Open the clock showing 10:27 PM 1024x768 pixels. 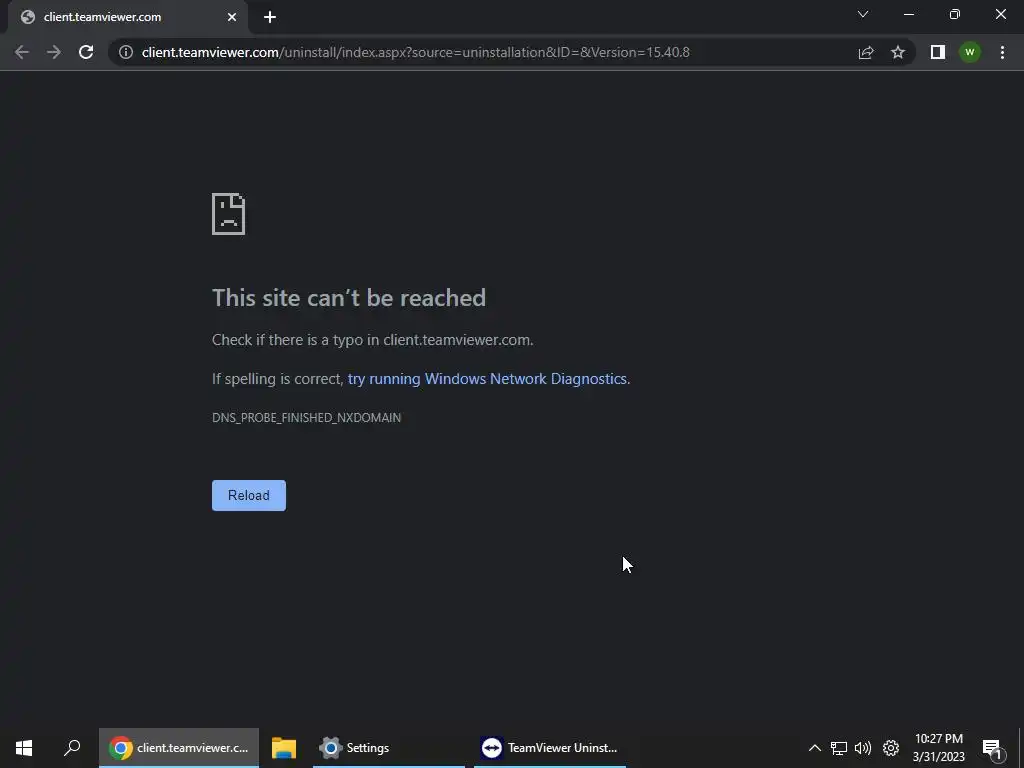coord(938,748)
